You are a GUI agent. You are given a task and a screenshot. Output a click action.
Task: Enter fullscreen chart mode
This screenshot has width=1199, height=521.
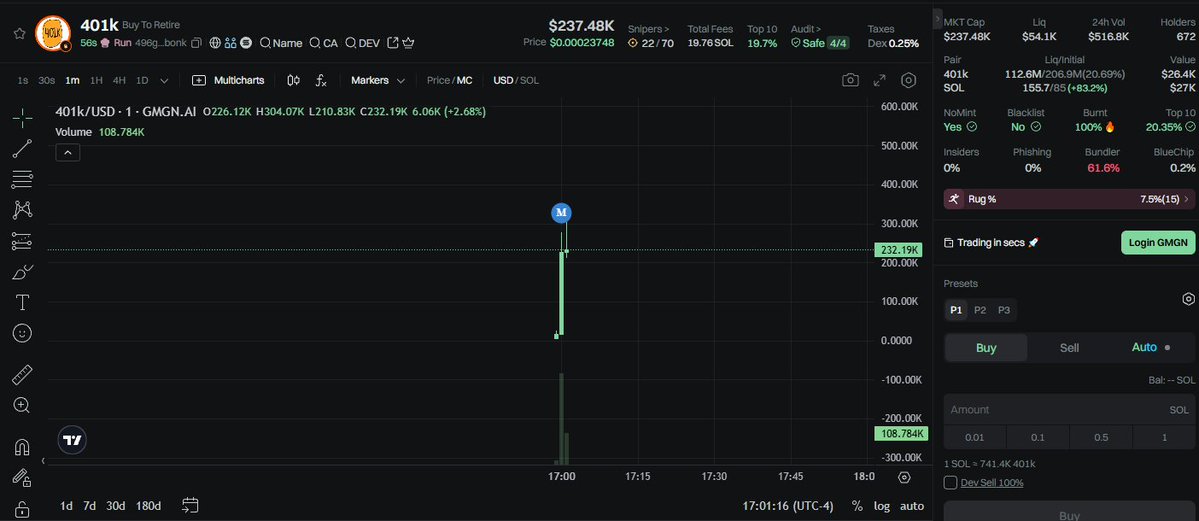pos(879,80)
